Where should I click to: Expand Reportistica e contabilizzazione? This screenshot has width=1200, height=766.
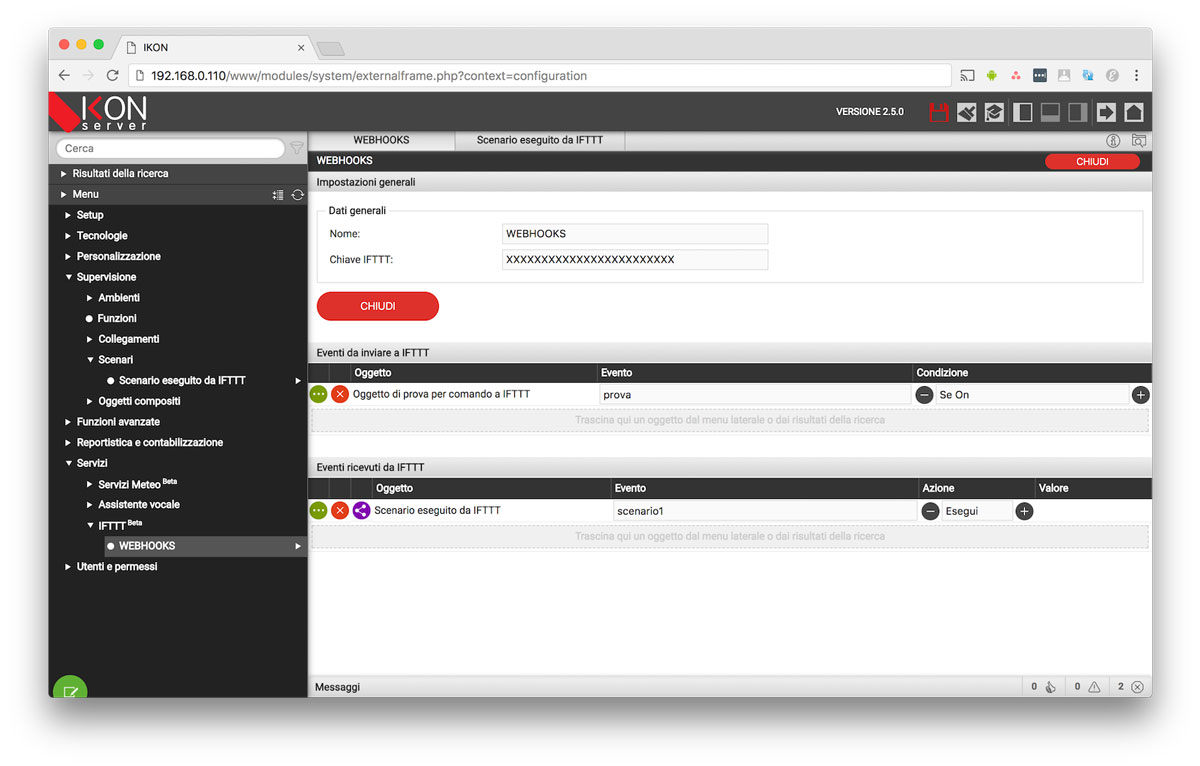68,442
